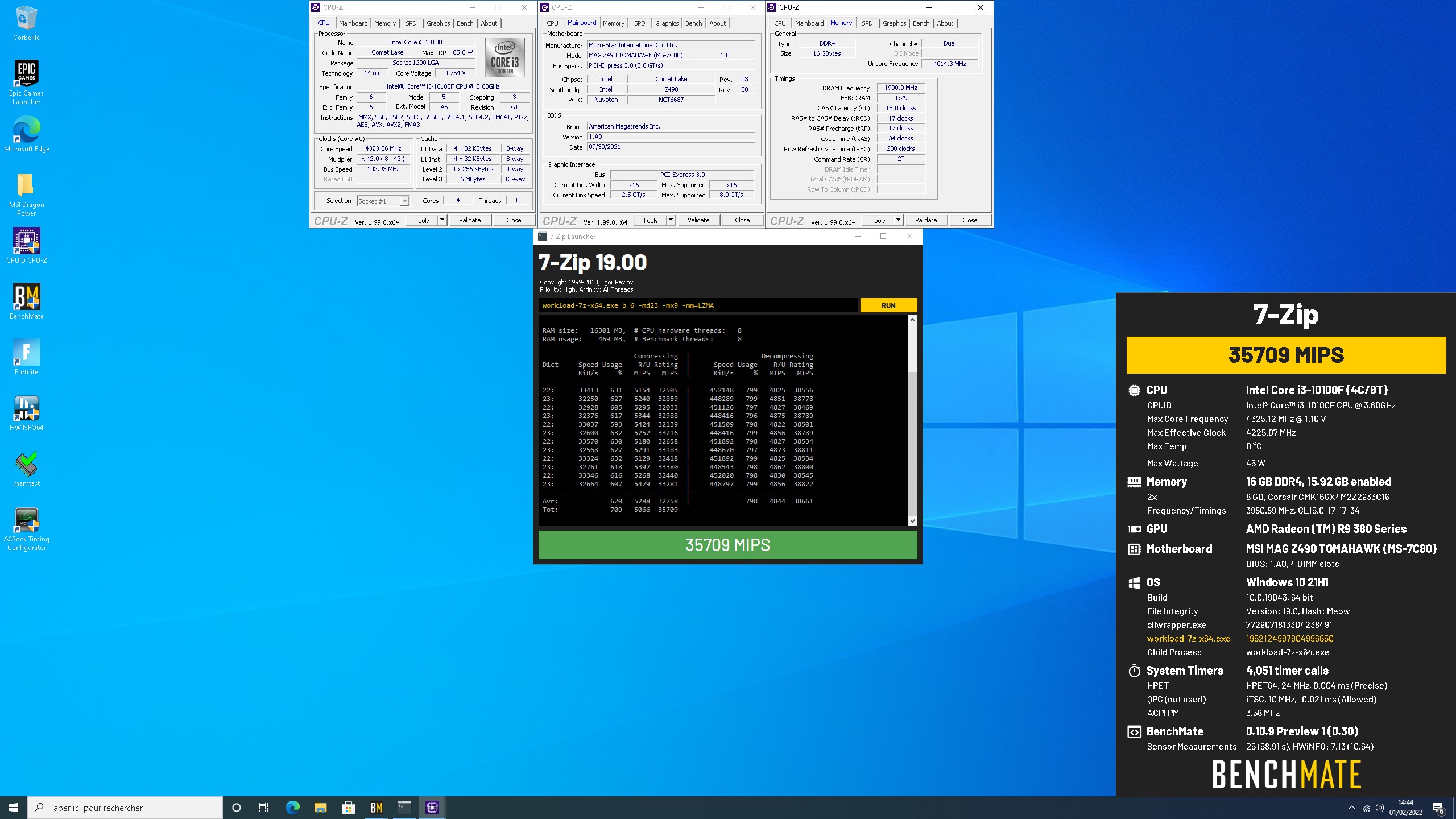Image resolution: width=1456 pixels, height=819 pixels.
Task: Switch to the 7-Zip console taskbar icon
Action: point(404,808)
